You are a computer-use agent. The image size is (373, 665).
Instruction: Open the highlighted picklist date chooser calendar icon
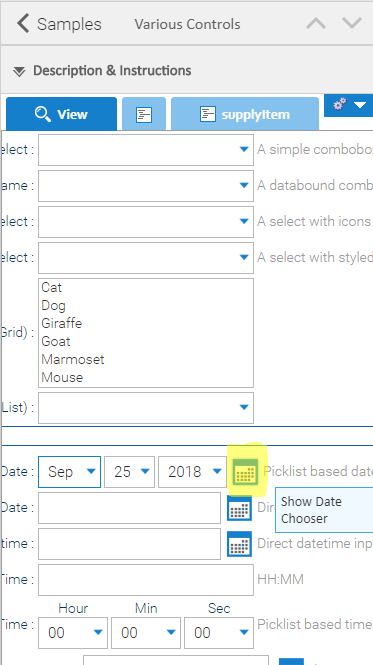[246, 471]
